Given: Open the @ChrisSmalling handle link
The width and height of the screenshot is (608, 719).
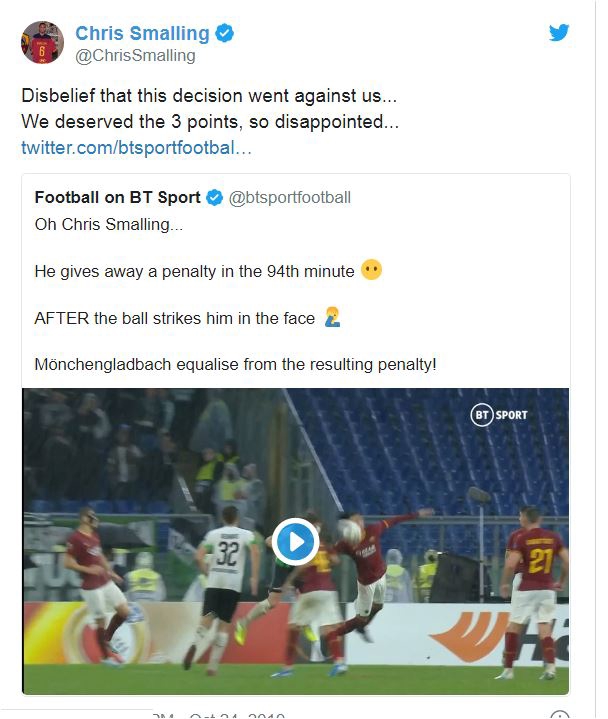Looking at the screenshot, I should 135,56.
